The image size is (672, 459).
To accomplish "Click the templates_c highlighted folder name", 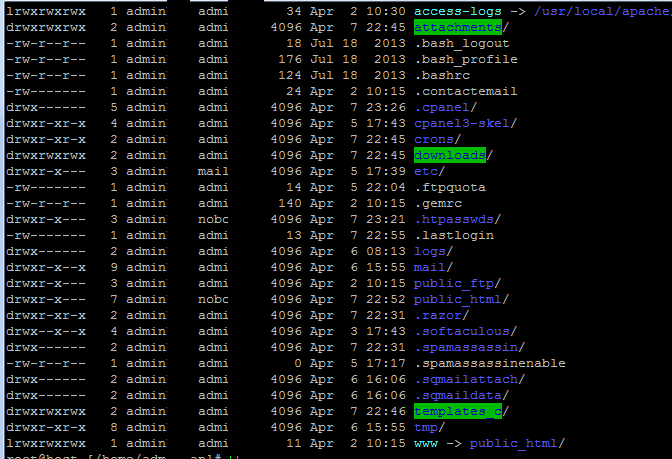I will [x=458, y=411].
